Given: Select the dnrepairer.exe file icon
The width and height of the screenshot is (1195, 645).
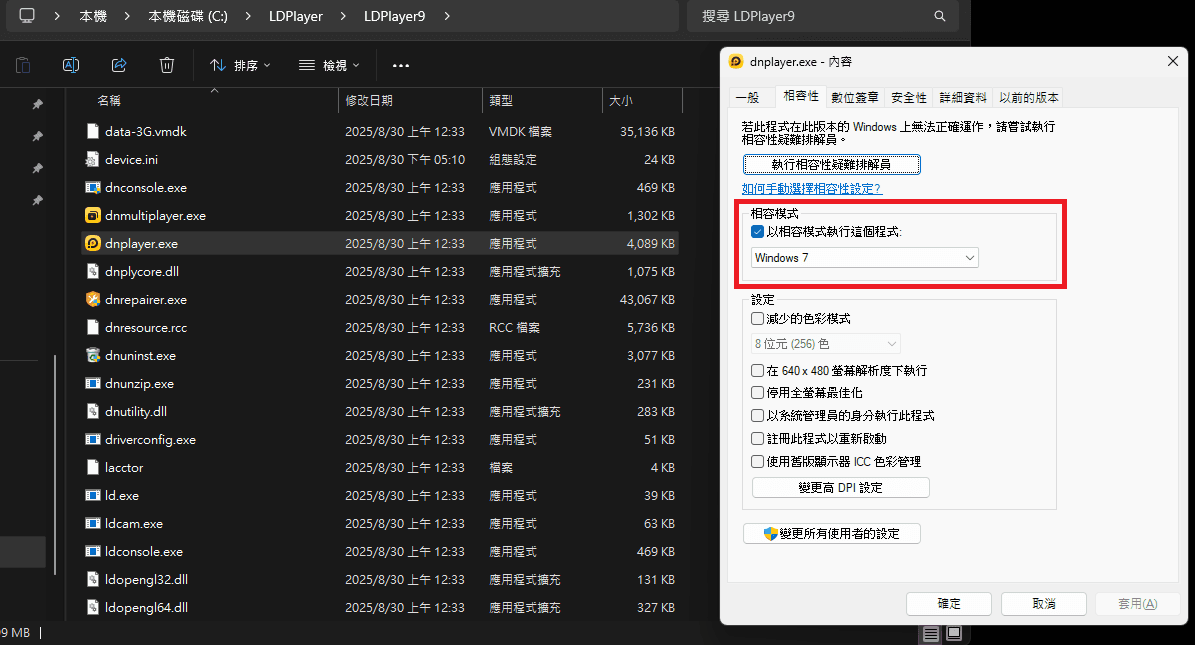Looking at the screenshot, I should 92,299.
